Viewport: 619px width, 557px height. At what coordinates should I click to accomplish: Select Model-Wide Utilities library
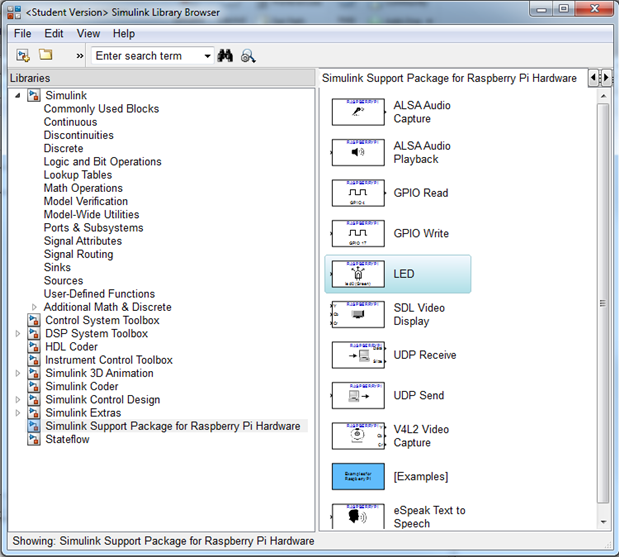(92, 214)
